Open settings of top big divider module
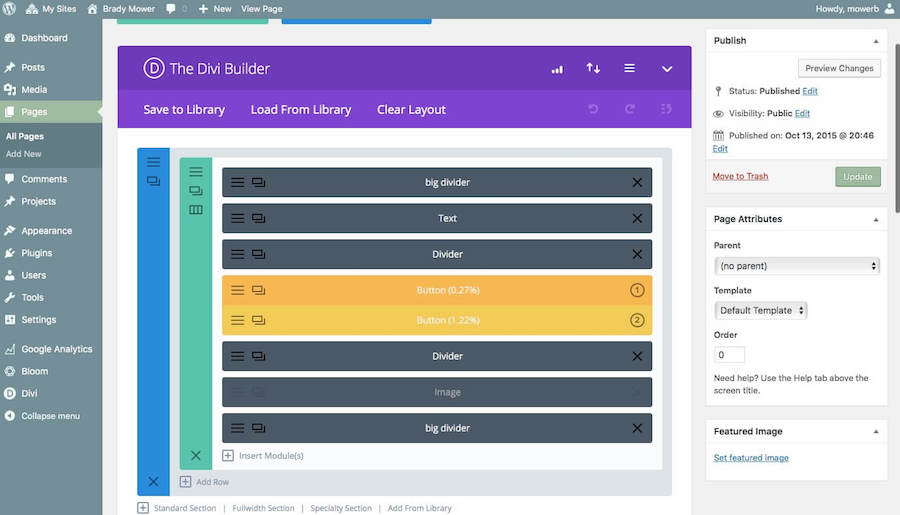 pyautogui.click(x=238, y=183)
